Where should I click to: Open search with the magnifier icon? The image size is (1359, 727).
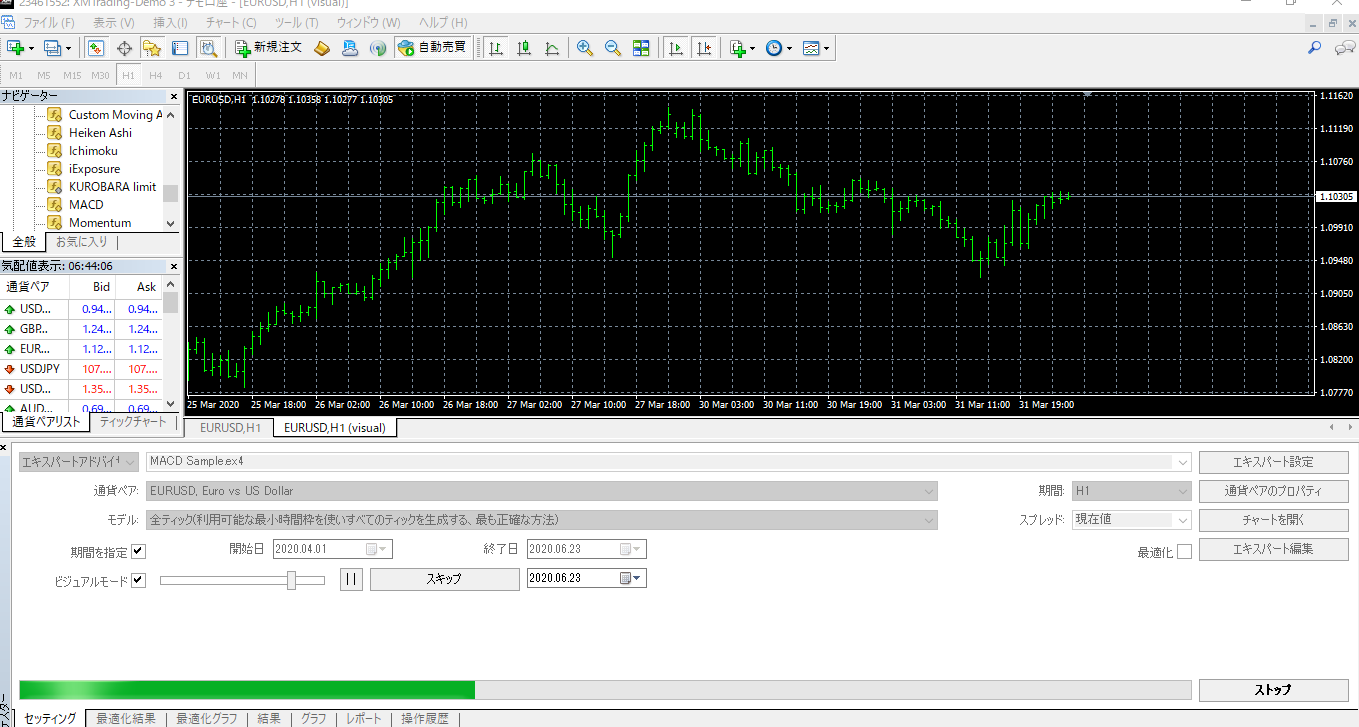coord(1315,47)
